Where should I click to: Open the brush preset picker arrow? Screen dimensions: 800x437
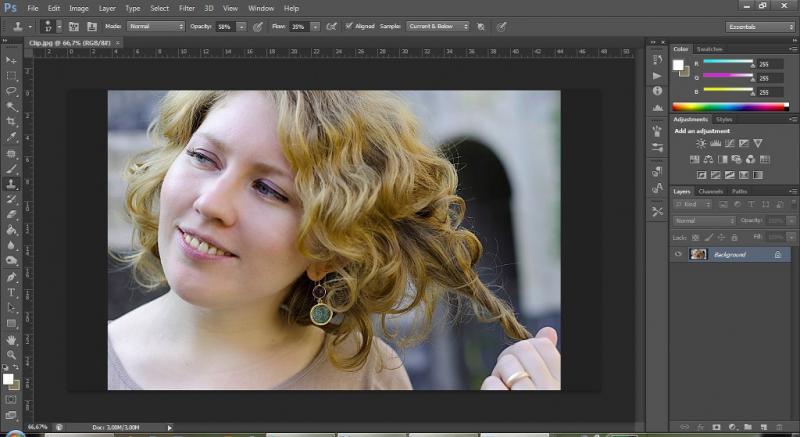(x=59, y=27)
